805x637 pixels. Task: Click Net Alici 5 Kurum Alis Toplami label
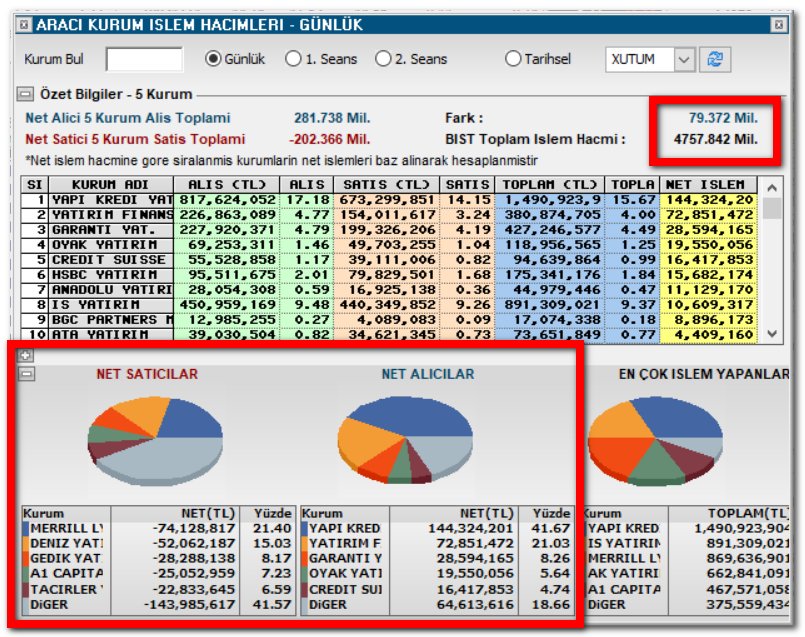[x=128, y=118]
